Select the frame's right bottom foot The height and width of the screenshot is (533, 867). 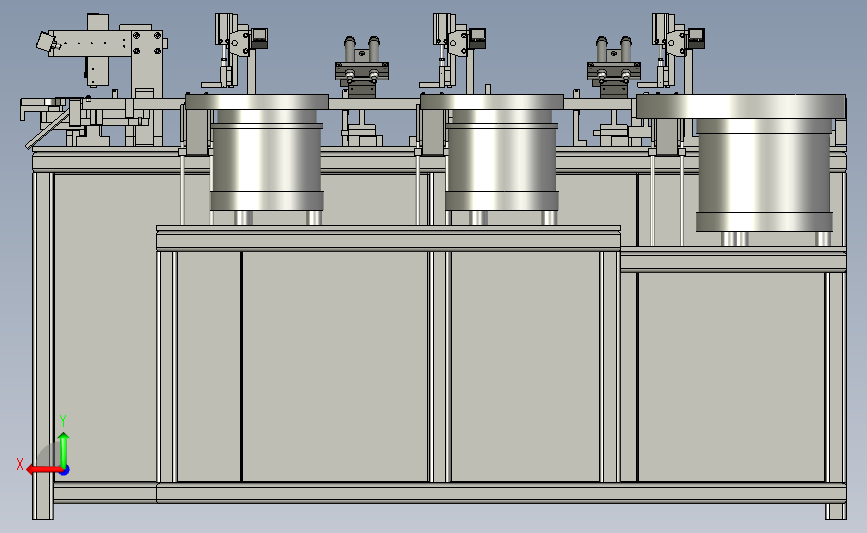(835, 511)
